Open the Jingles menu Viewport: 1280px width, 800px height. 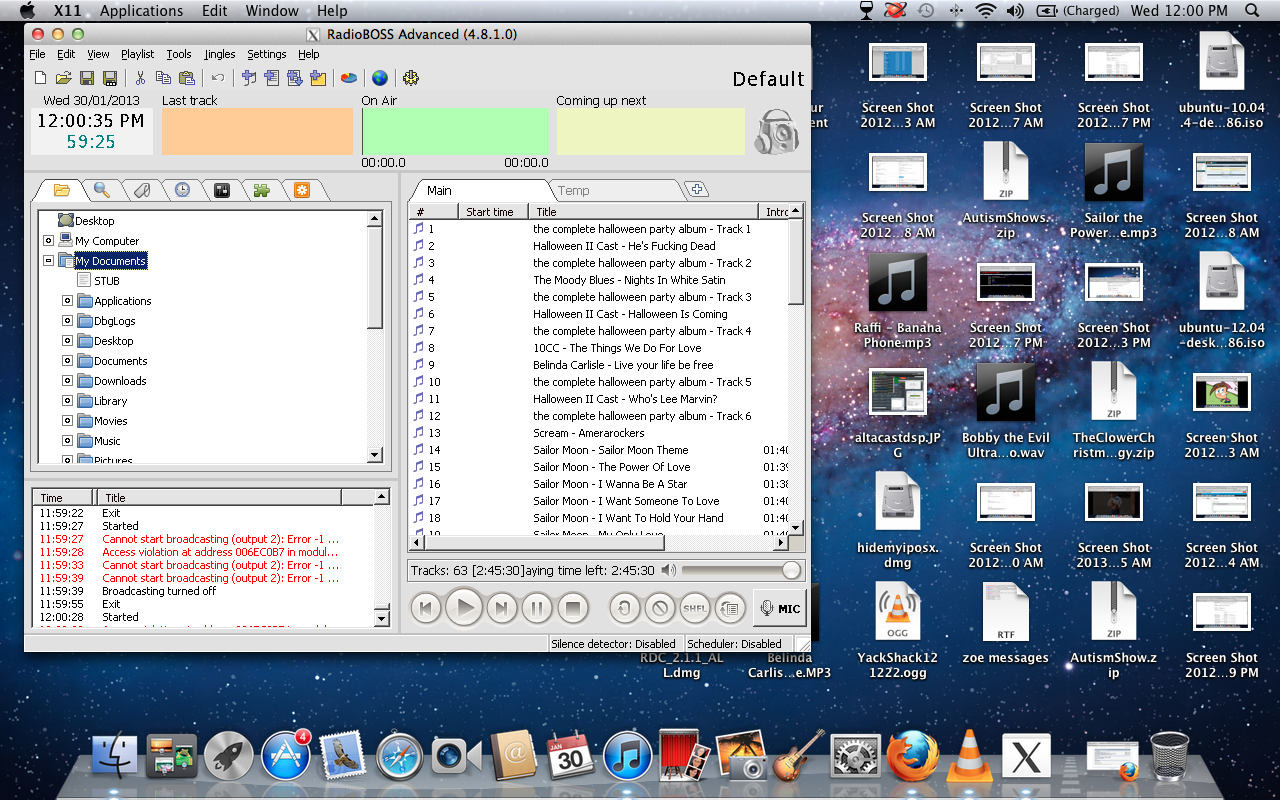220,54
